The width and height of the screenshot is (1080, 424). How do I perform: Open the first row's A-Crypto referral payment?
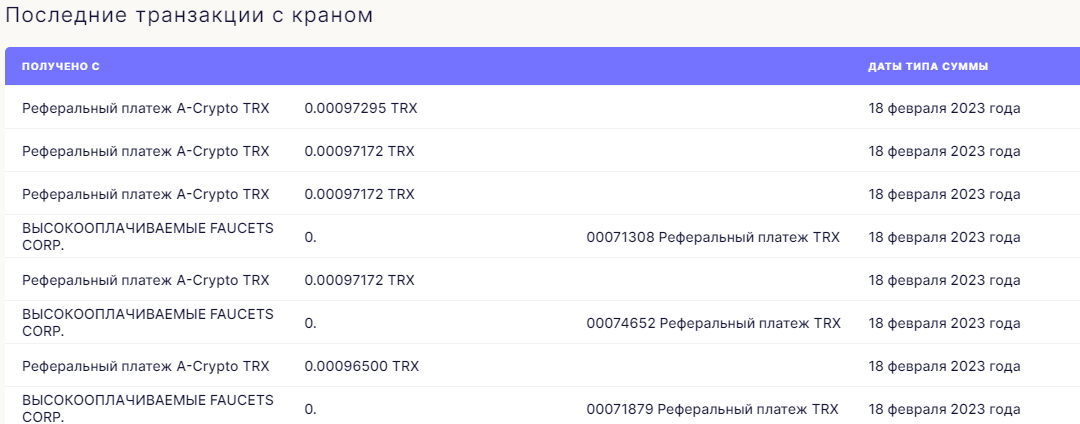coord(146,108)
